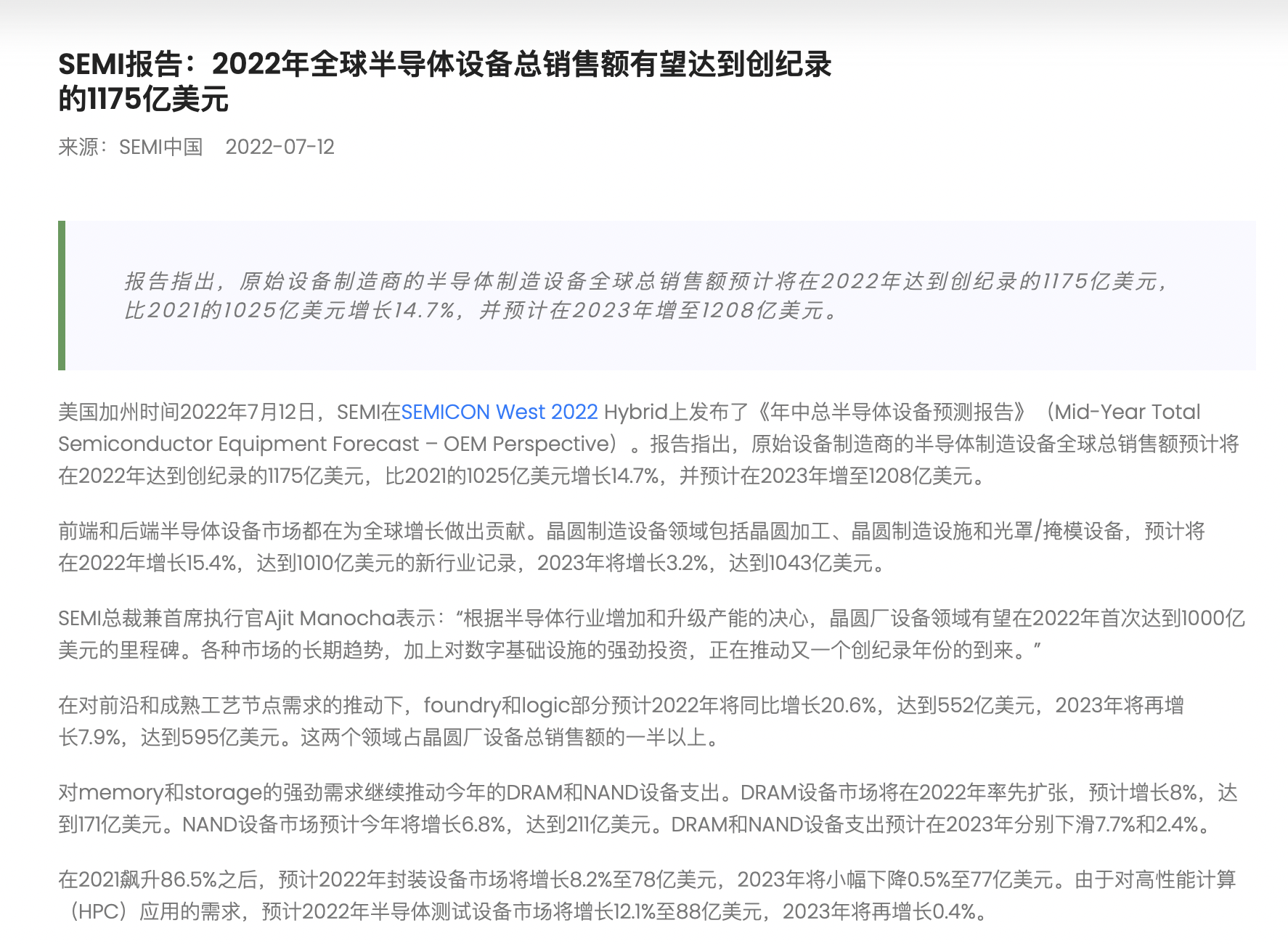The width and height of the screenshot is (1288, 944).
Task: Click the line beginning '前端和后端半导体设备市场'
Action: 632,531
